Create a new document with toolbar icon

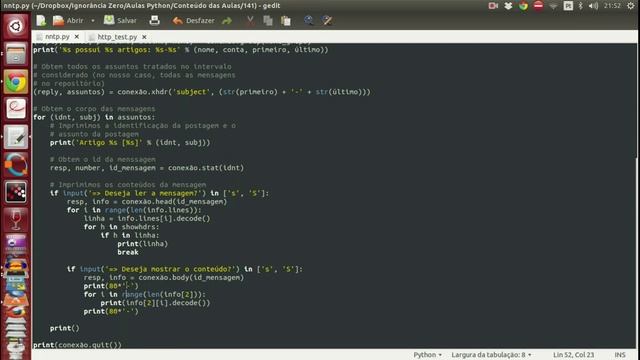[x=41, y=20]
